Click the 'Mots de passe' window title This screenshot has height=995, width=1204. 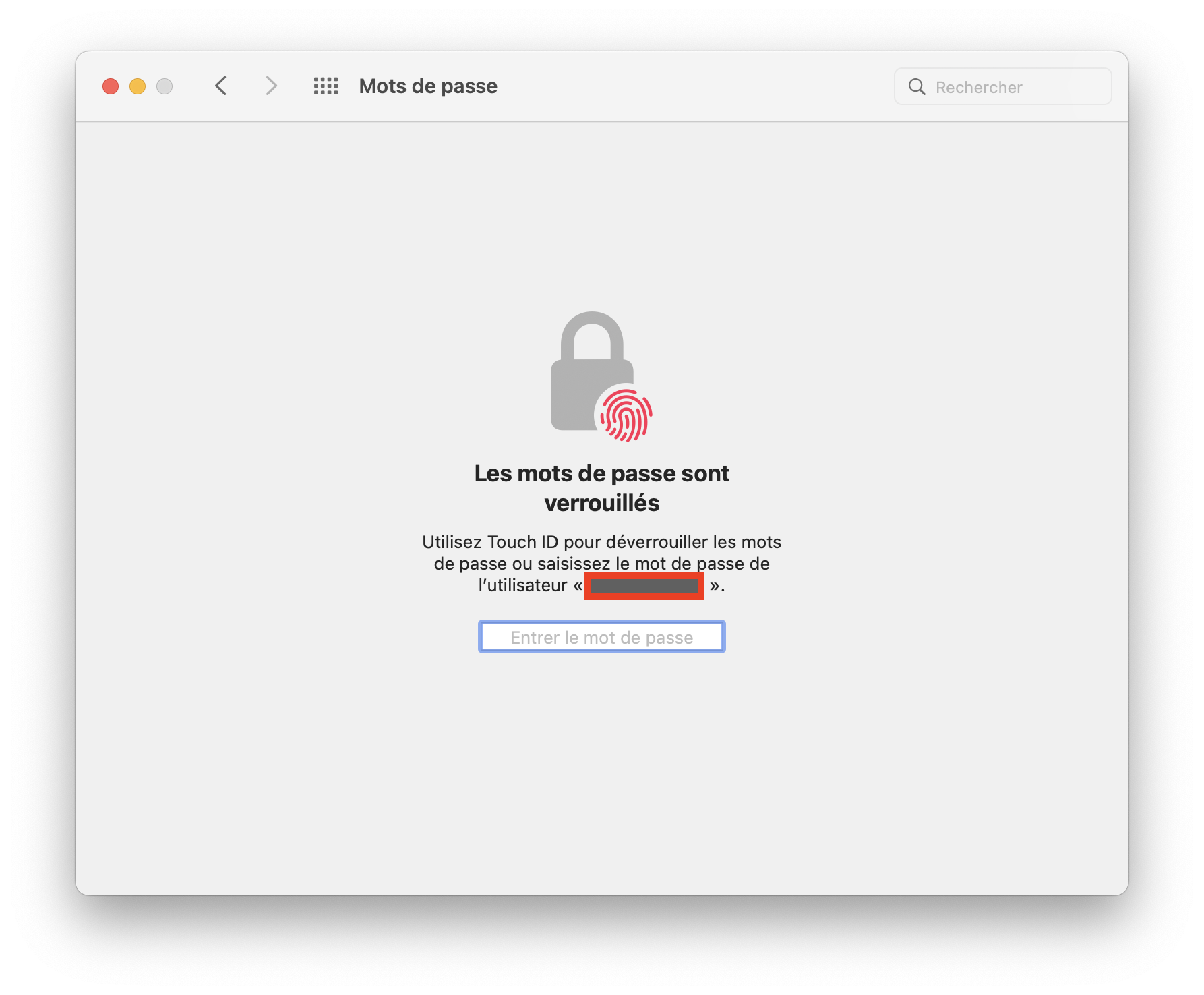click(428, 86)
